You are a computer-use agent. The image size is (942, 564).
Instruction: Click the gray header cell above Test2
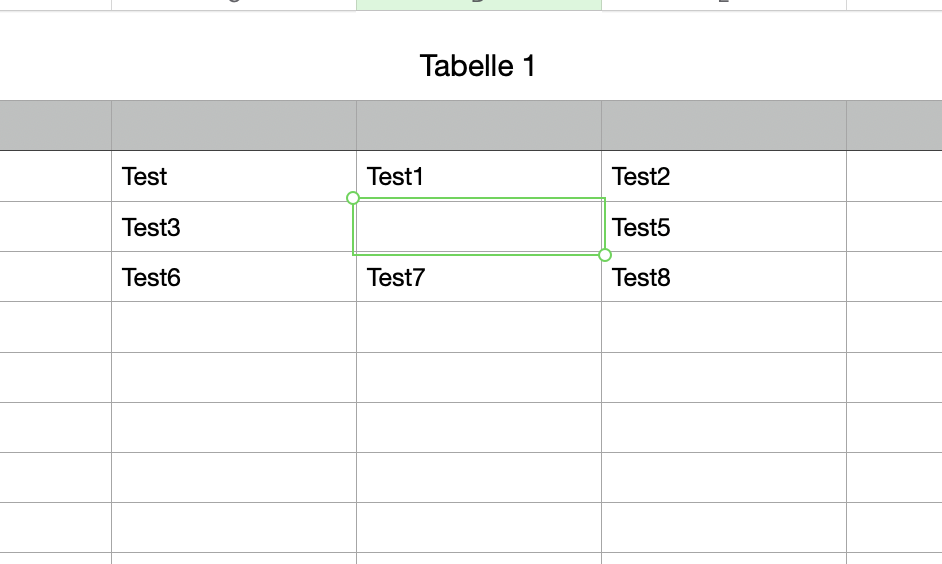coord(723,125)
